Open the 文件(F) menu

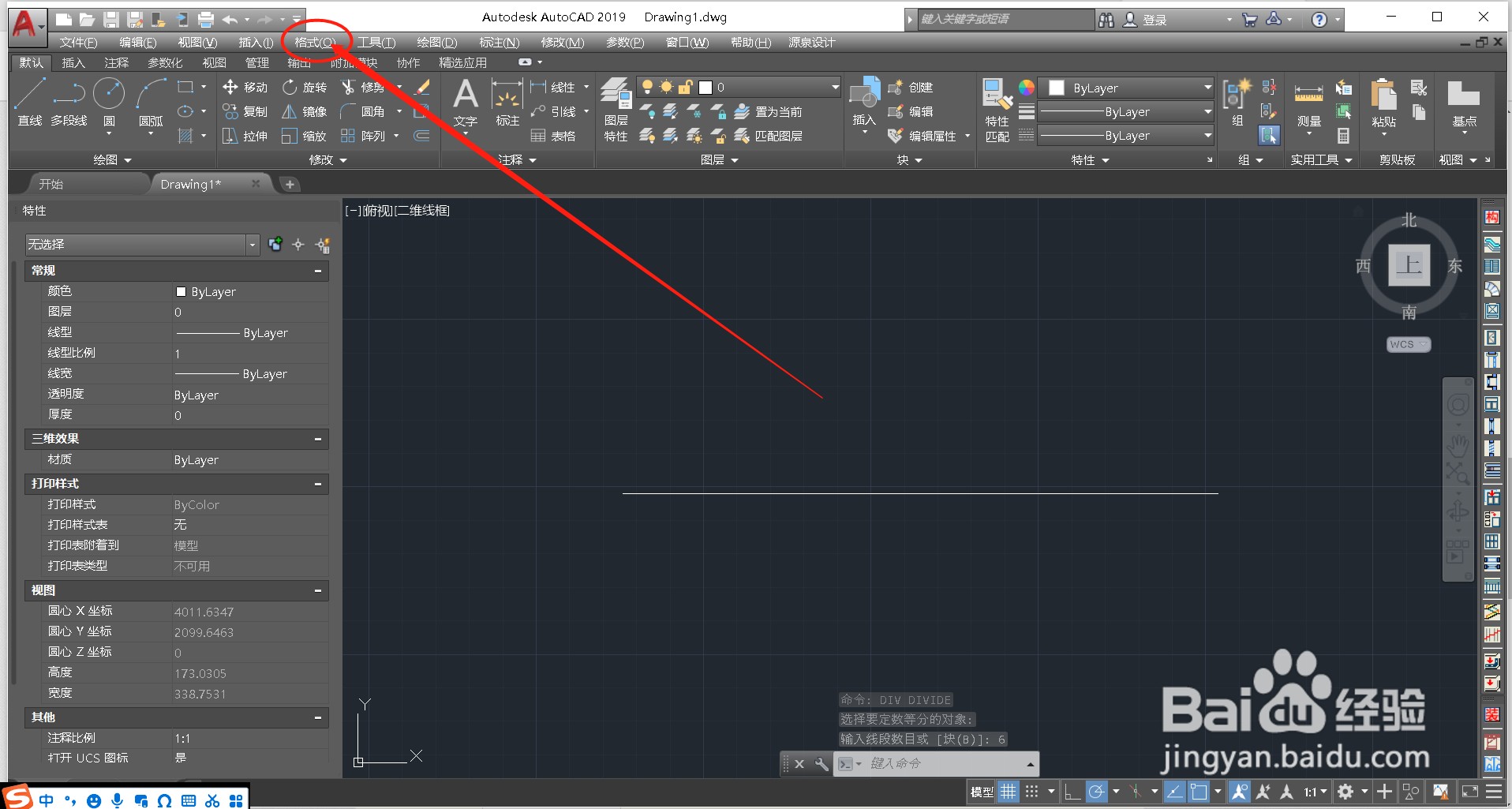(x=78, y=43)
